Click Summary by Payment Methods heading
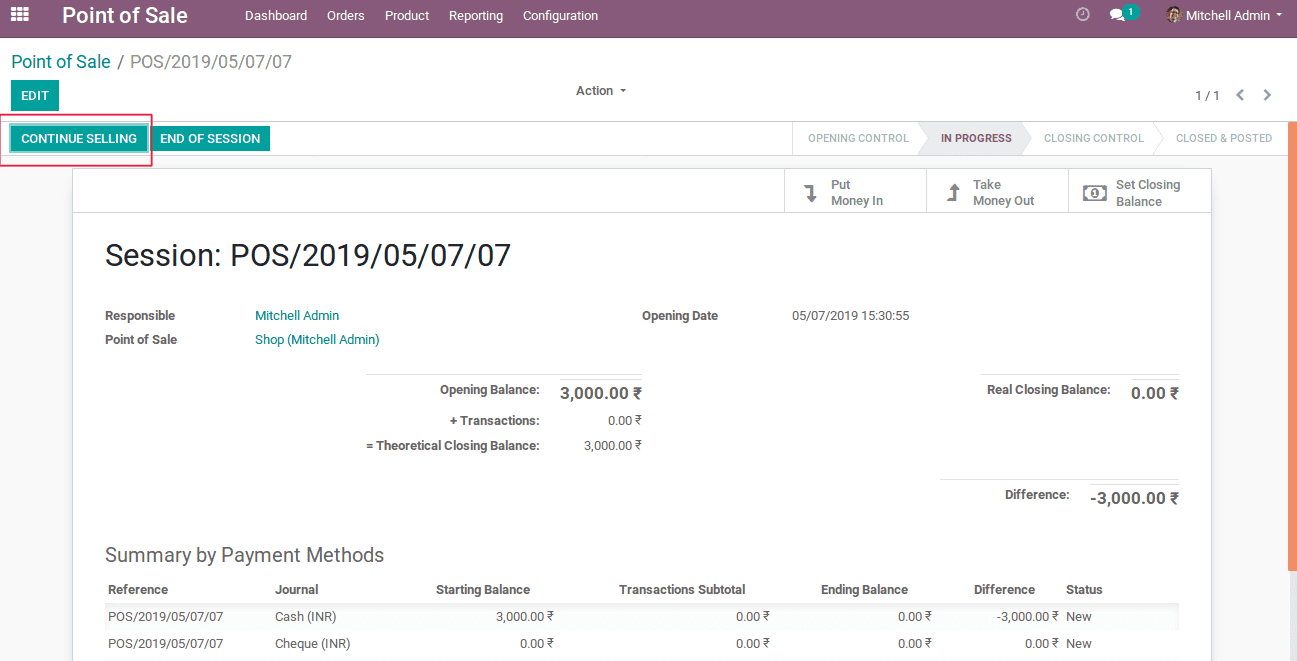This screenshot has height=661, width=1297. click(244, 555)
